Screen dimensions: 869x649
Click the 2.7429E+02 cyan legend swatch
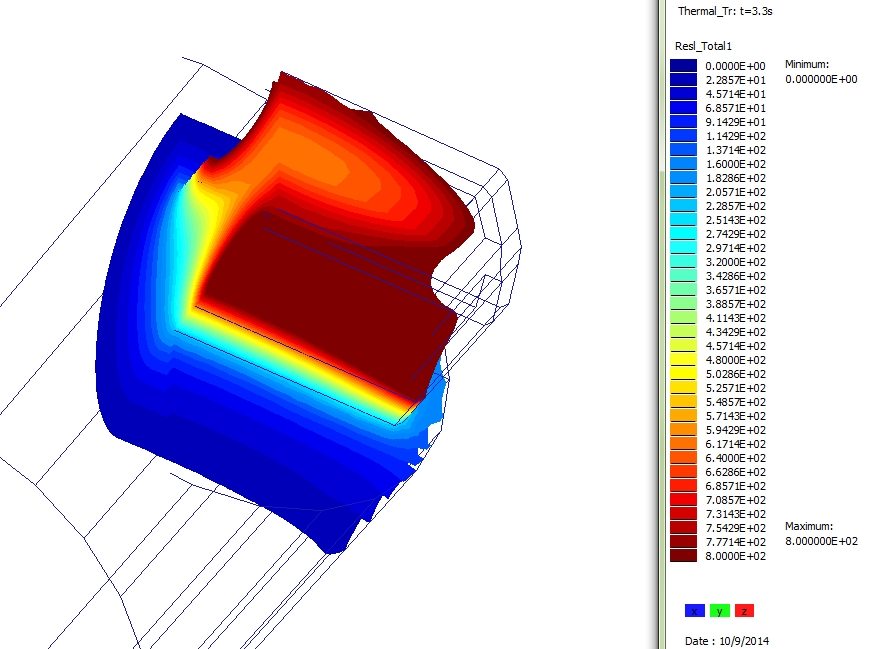(684, 233)
